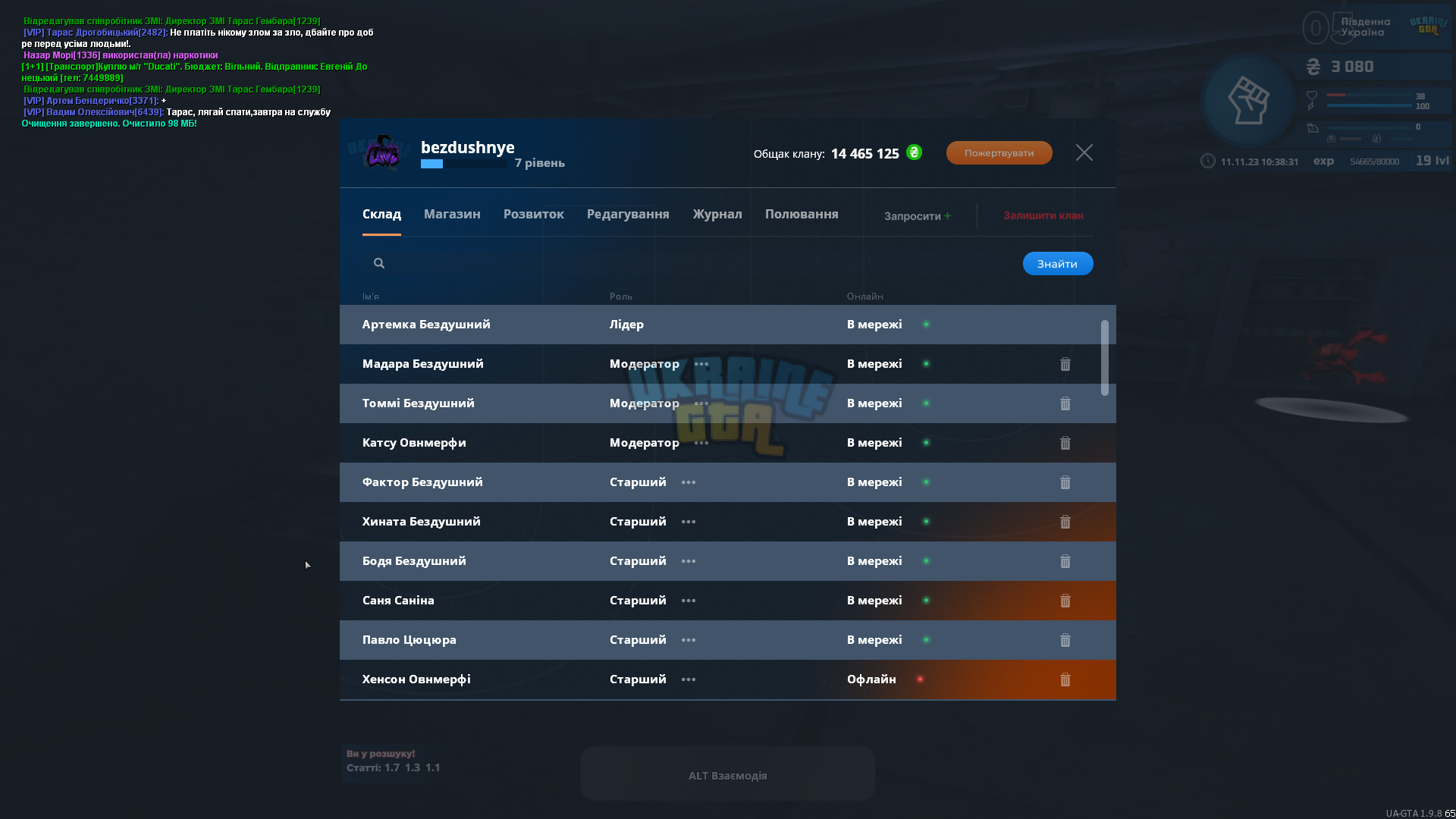Click chat message from Вадим Олексійович
Viewport: 1456px width, 819px height.
(177, 112)
